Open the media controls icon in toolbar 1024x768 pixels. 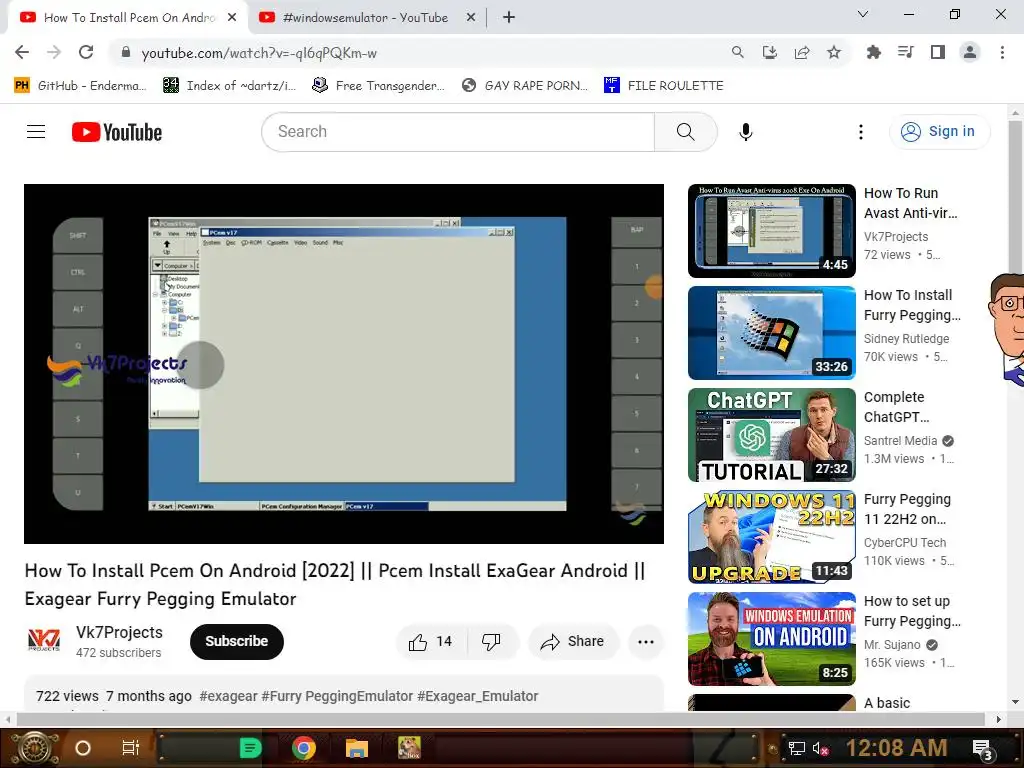coord(905,52)
